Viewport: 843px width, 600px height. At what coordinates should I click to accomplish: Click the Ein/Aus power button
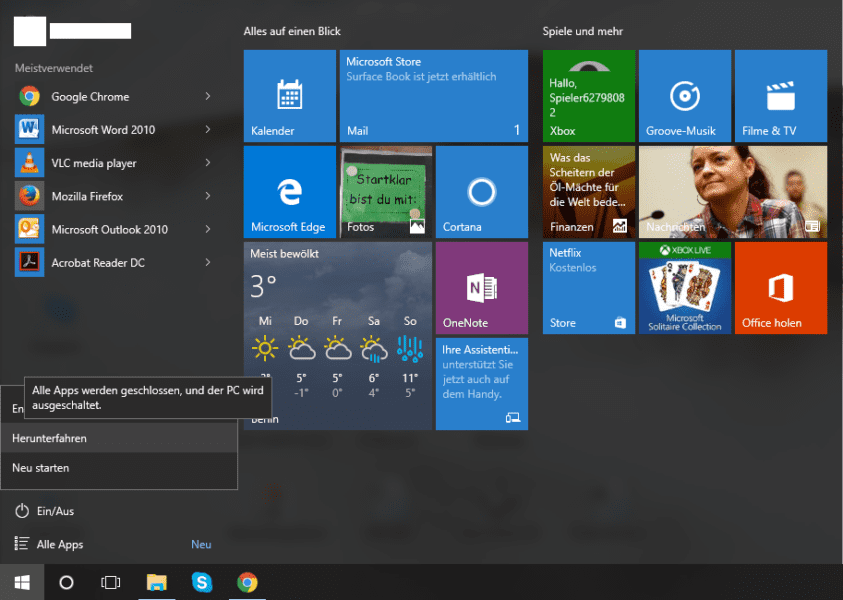click(45, 511)
